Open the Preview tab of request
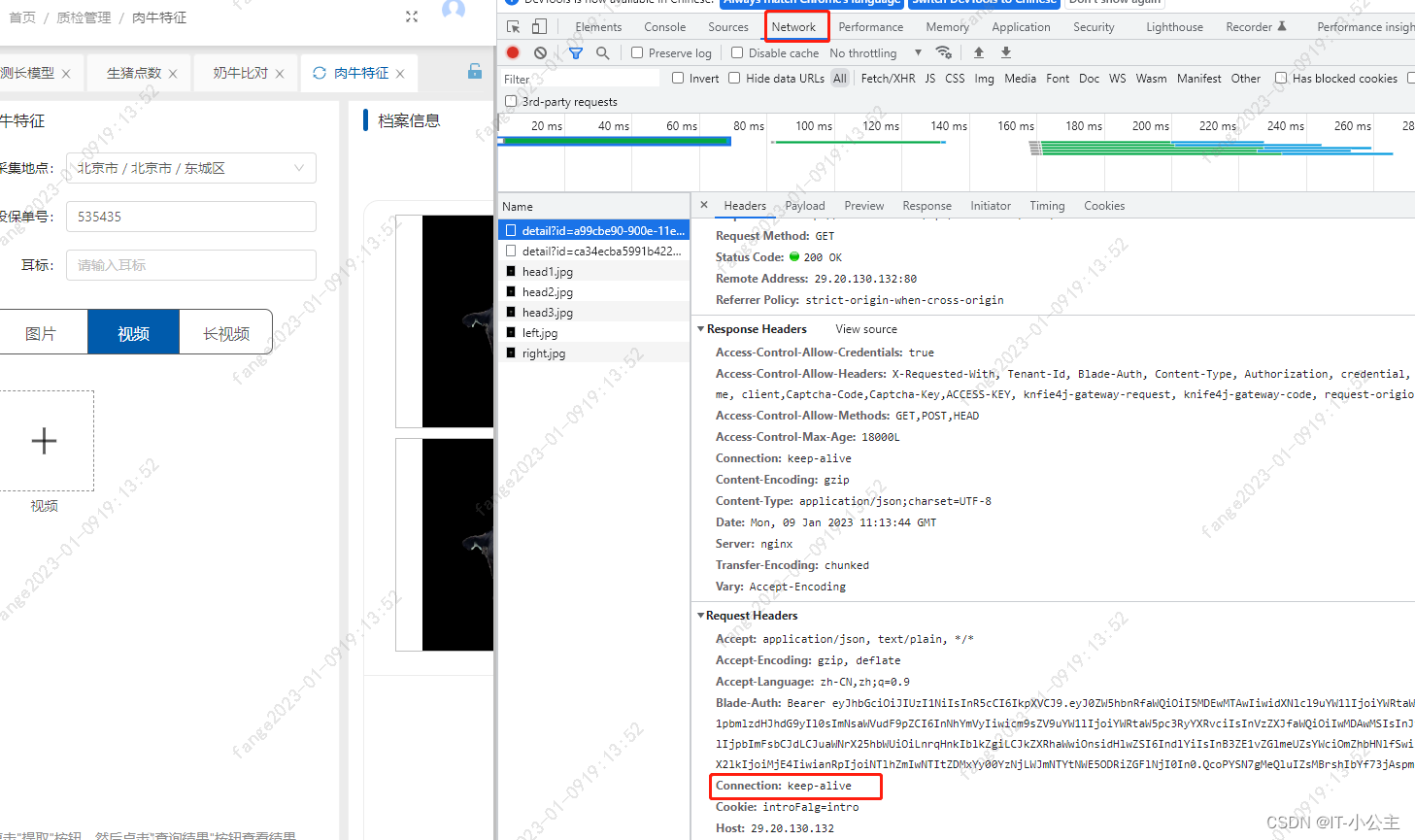Viewport: 1415px width, 840px height. click(864, 206)
